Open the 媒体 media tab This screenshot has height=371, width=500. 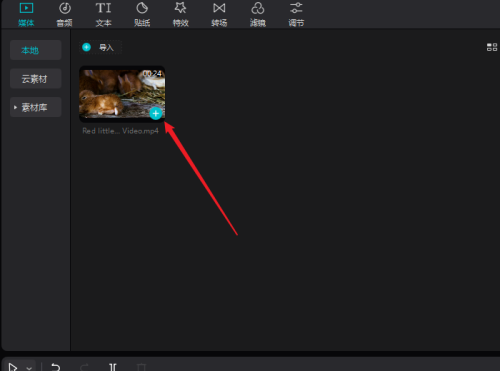click(x=26, y=14)
